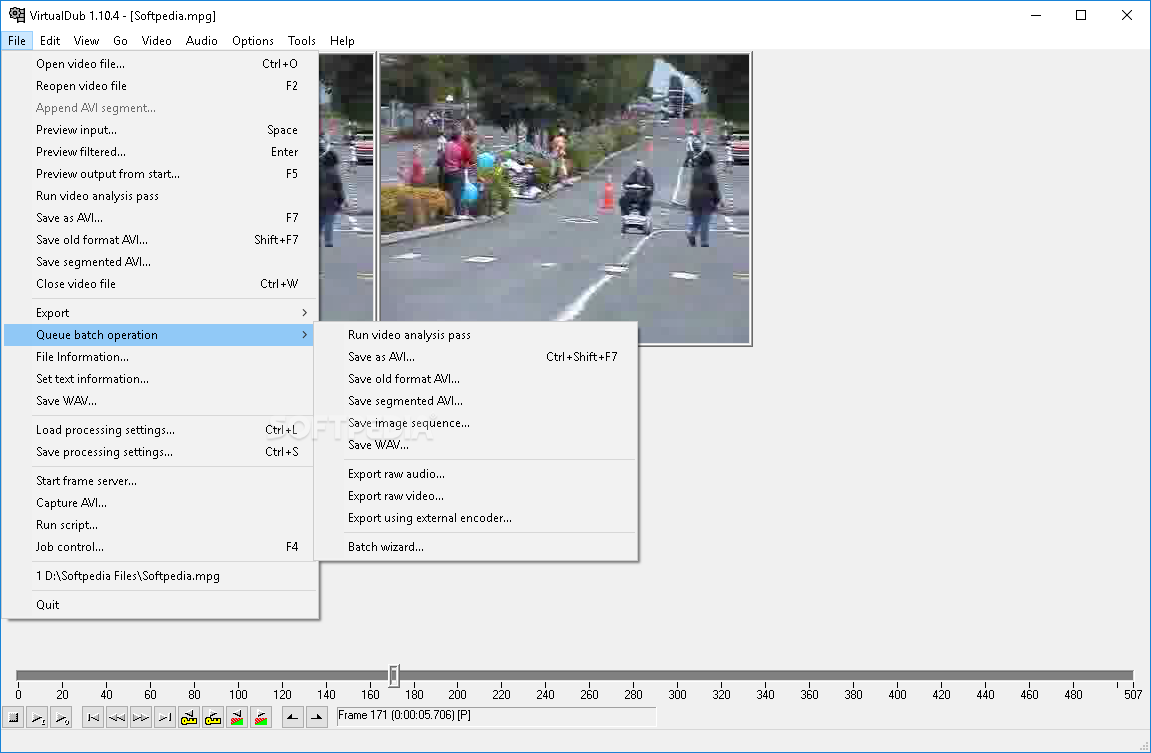Step forward with the fast-forward icon
The width and height of the screenshot is (1151, 753).
[141, 717]
